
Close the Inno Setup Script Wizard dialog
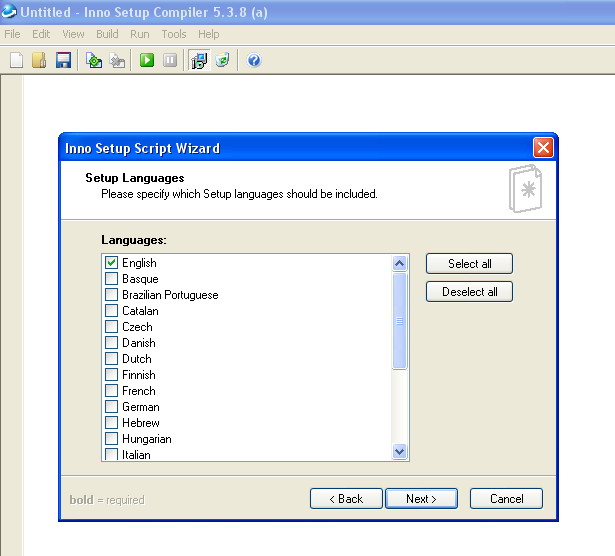[543, 148]
